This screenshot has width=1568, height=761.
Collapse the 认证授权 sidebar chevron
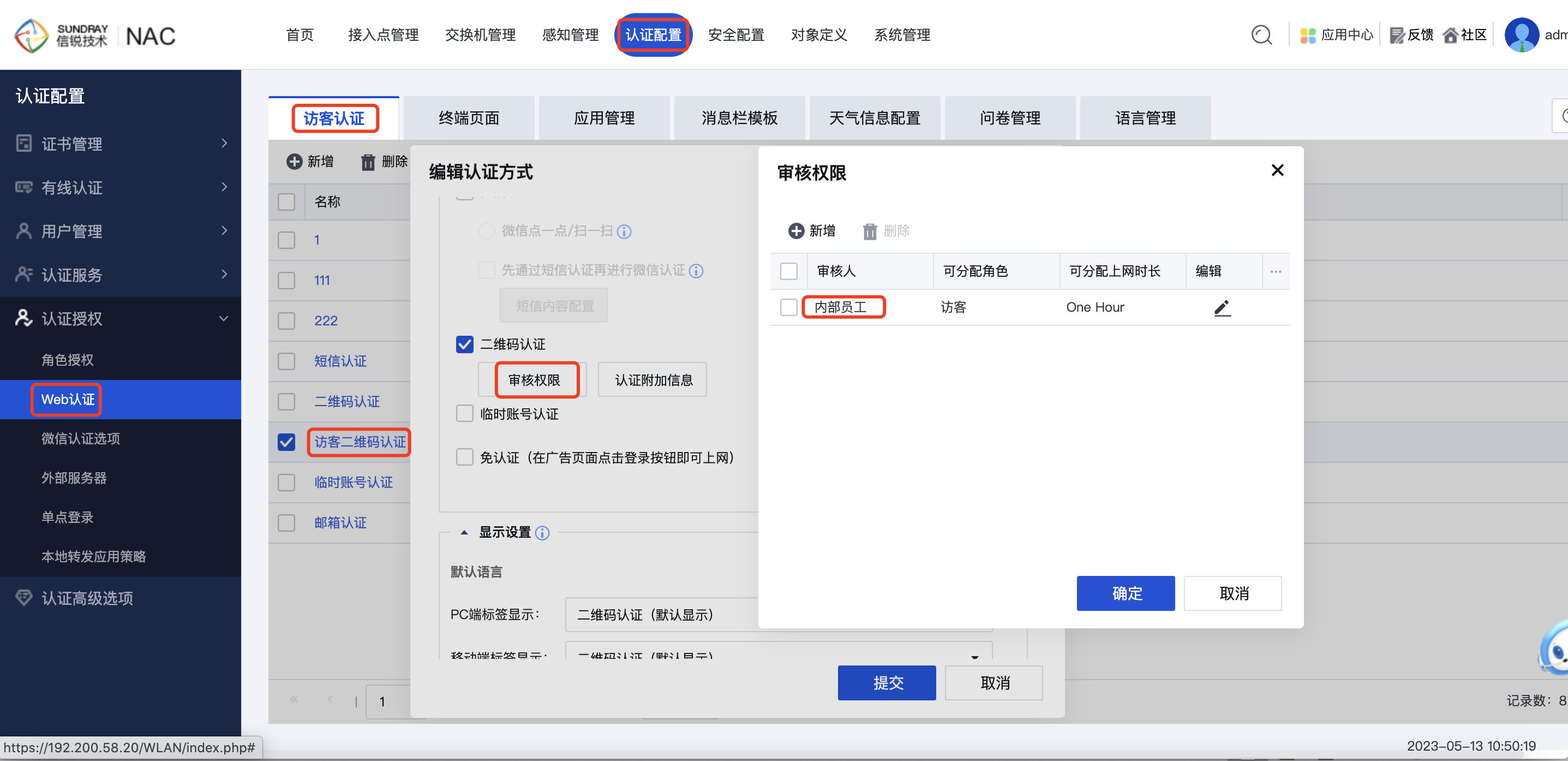click(x=224, y=318)
